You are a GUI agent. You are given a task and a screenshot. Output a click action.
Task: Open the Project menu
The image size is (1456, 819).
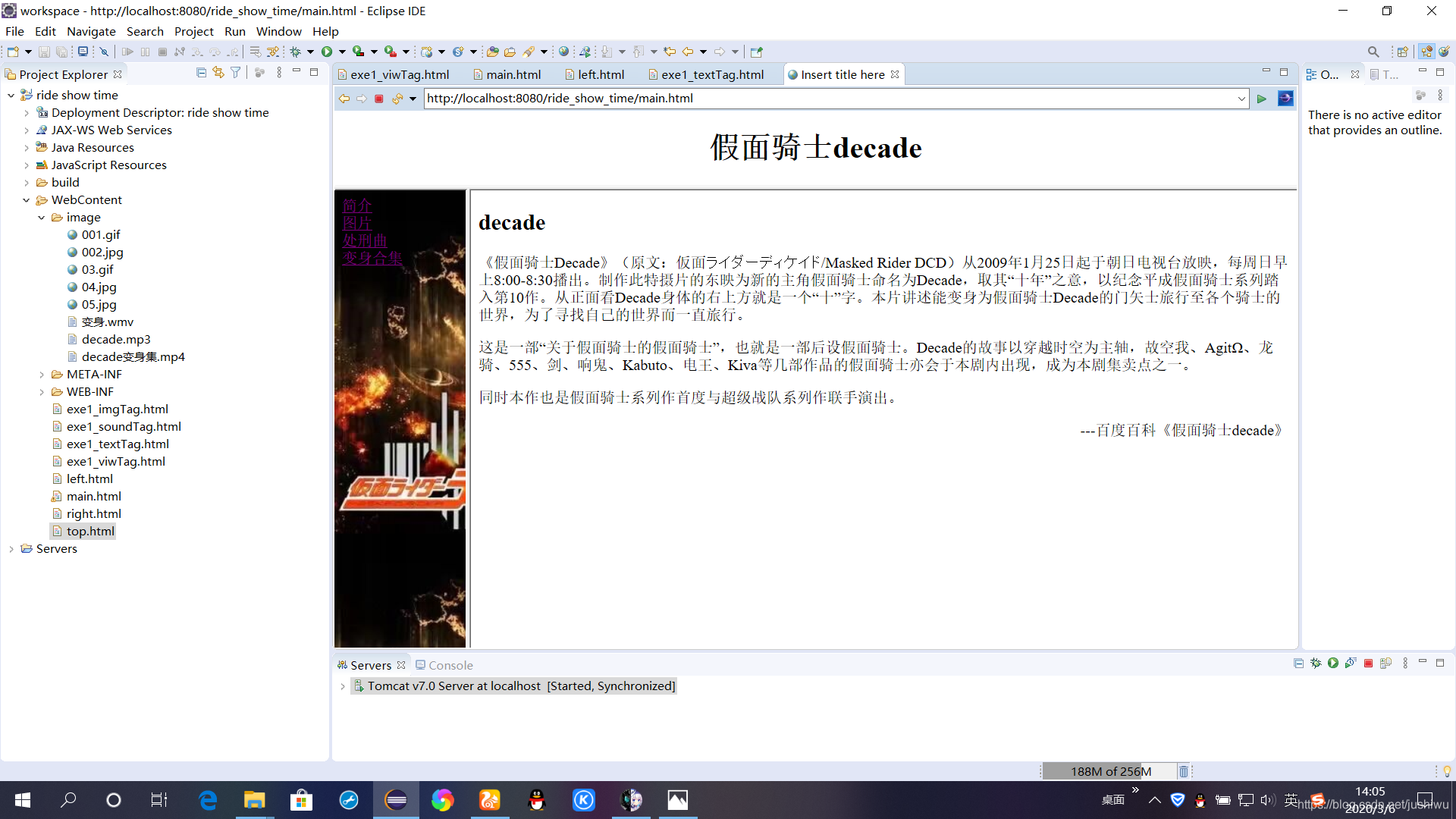[x=194, y=31]
